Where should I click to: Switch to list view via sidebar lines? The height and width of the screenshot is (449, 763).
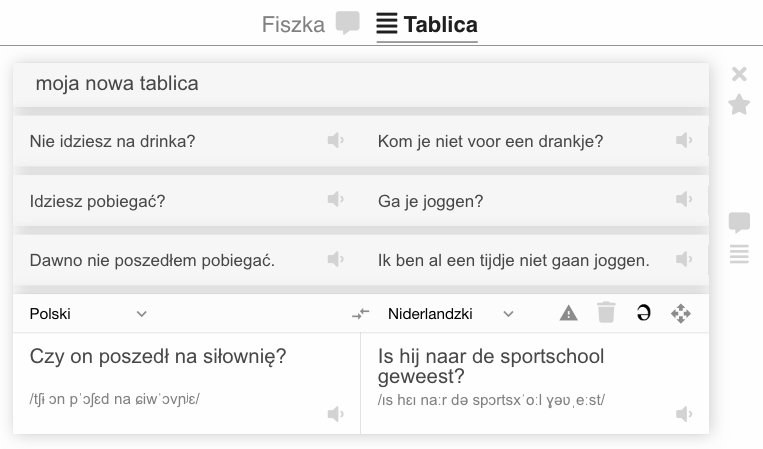(x=739, y=254)
